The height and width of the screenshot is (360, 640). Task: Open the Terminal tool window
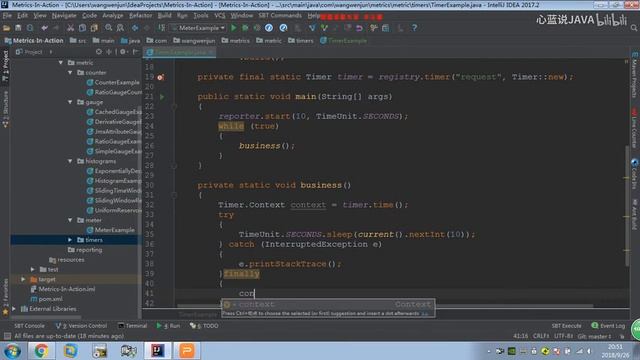click(x=132, y=326)
